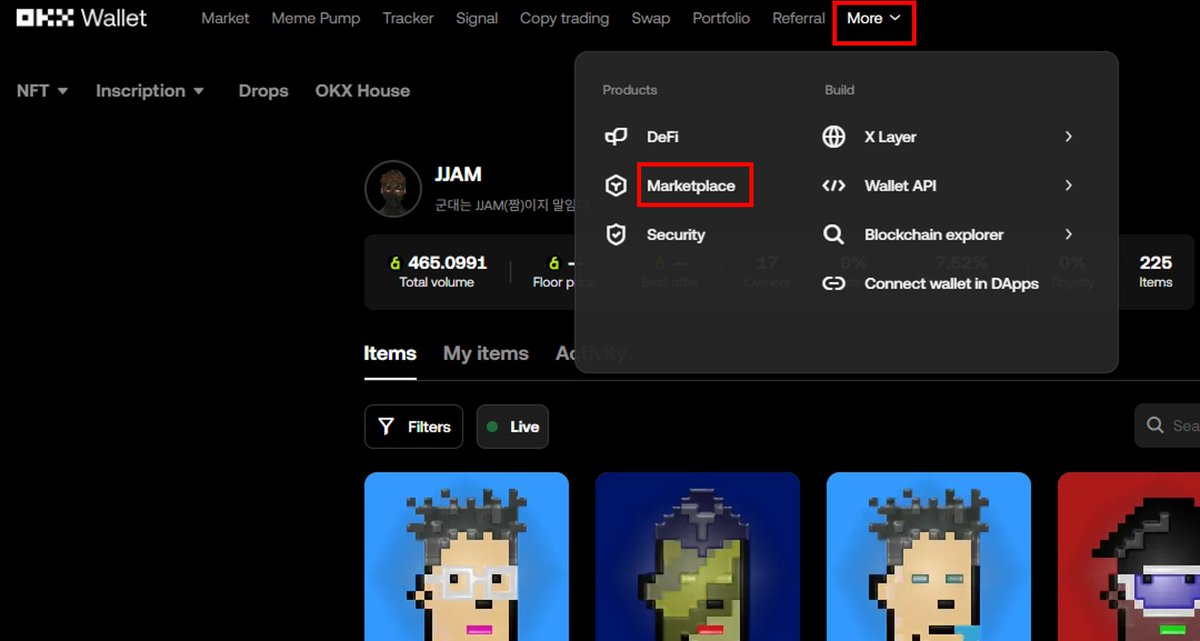Click the items search field
The image size is (1200, 641).
click(x=1168, y=426)
